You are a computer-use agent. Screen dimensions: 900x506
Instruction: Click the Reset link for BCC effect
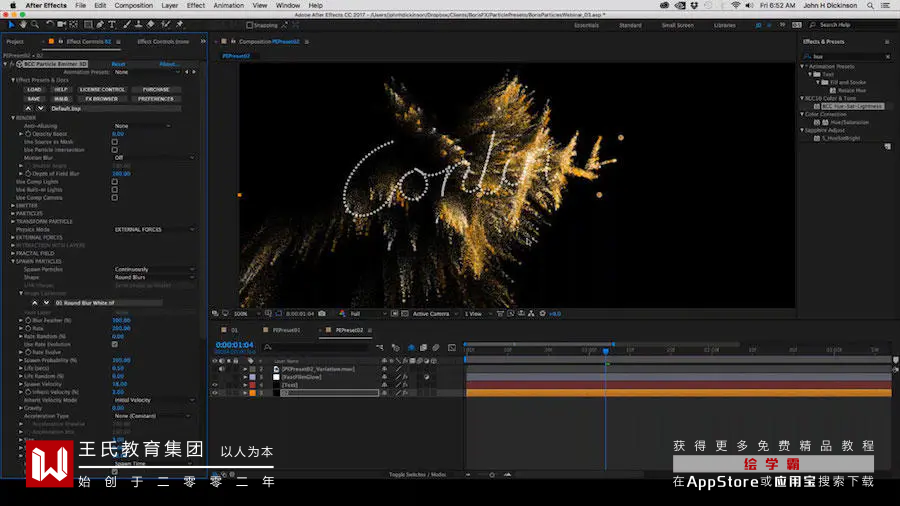pos(118,64)
